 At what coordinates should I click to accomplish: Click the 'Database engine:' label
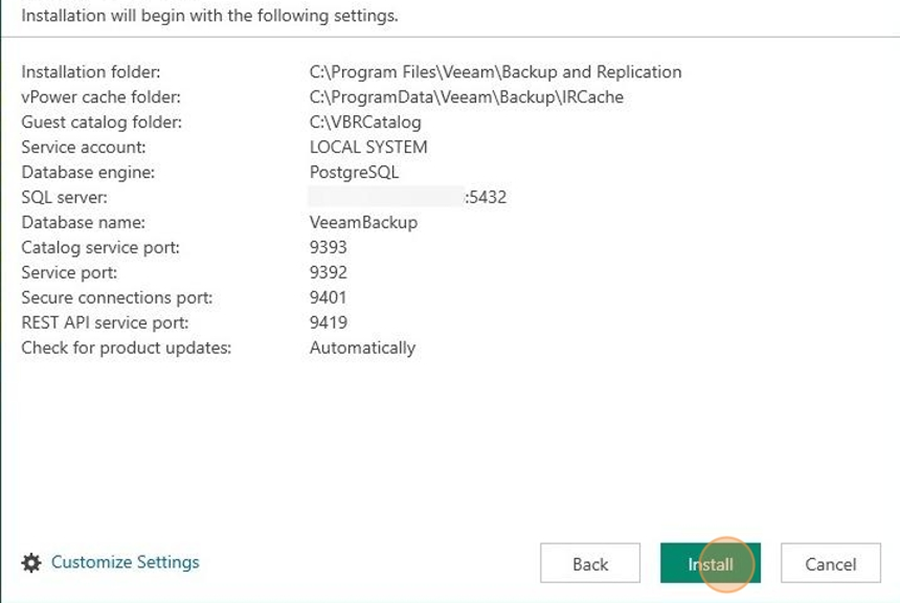[88, 173]
